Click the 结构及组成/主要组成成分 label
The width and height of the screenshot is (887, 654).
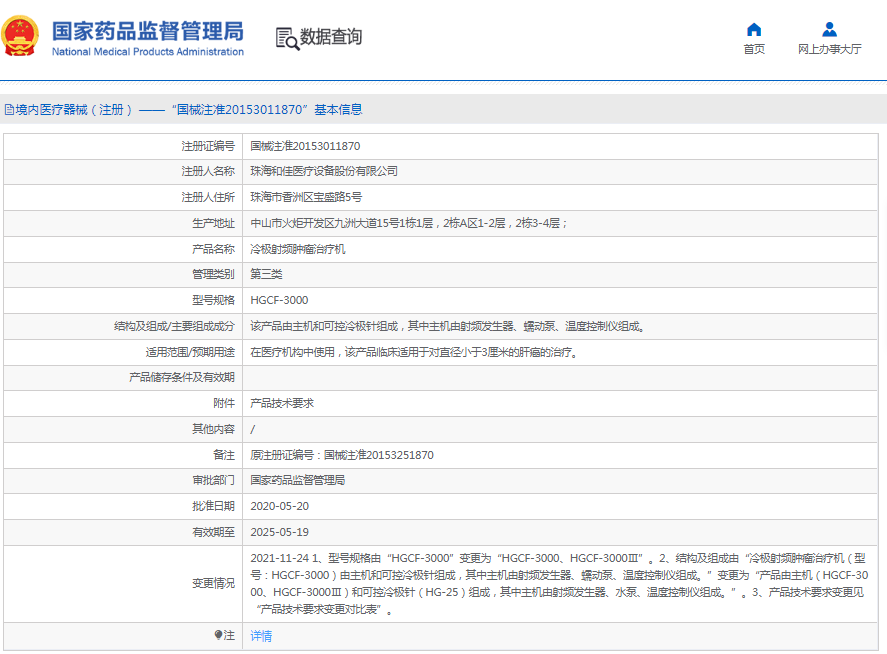point(174,326)
